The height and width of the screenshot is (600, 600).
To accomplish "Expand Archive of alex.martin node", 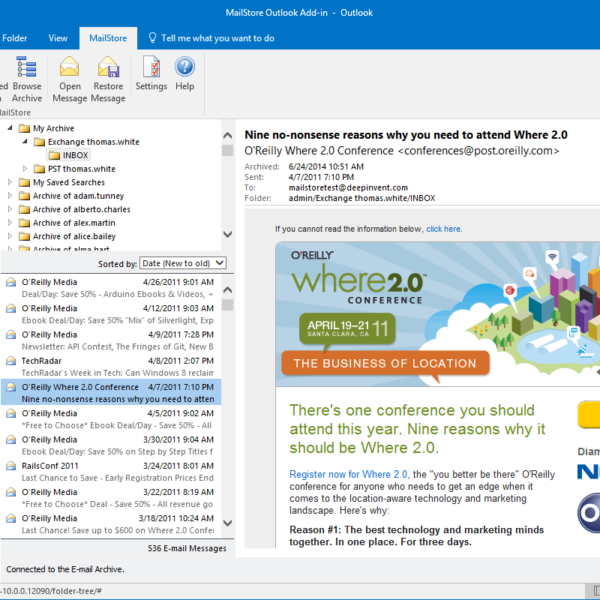I will coord(10,223).
